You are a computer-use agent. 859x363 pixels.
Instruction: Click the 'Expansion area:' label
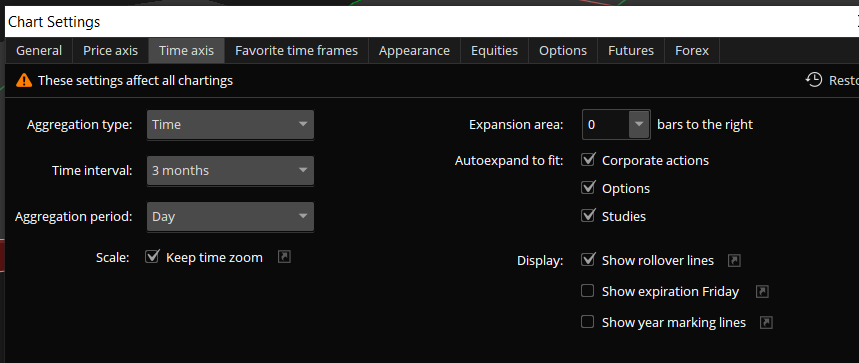pyautogui.click(x=516, y=125)
